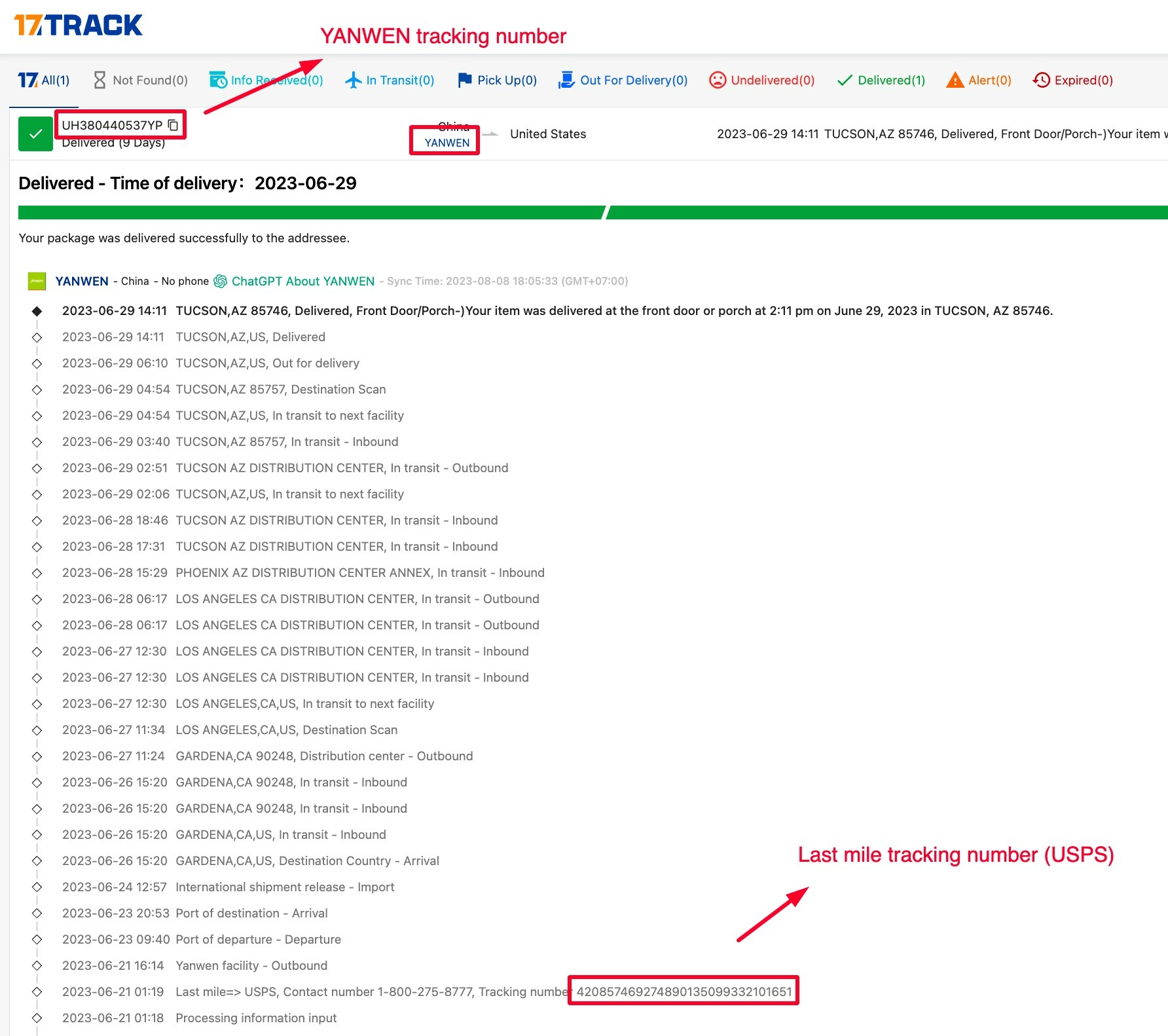
Task: Open the Not Found(0) tab
Action: tap(140, 80)
